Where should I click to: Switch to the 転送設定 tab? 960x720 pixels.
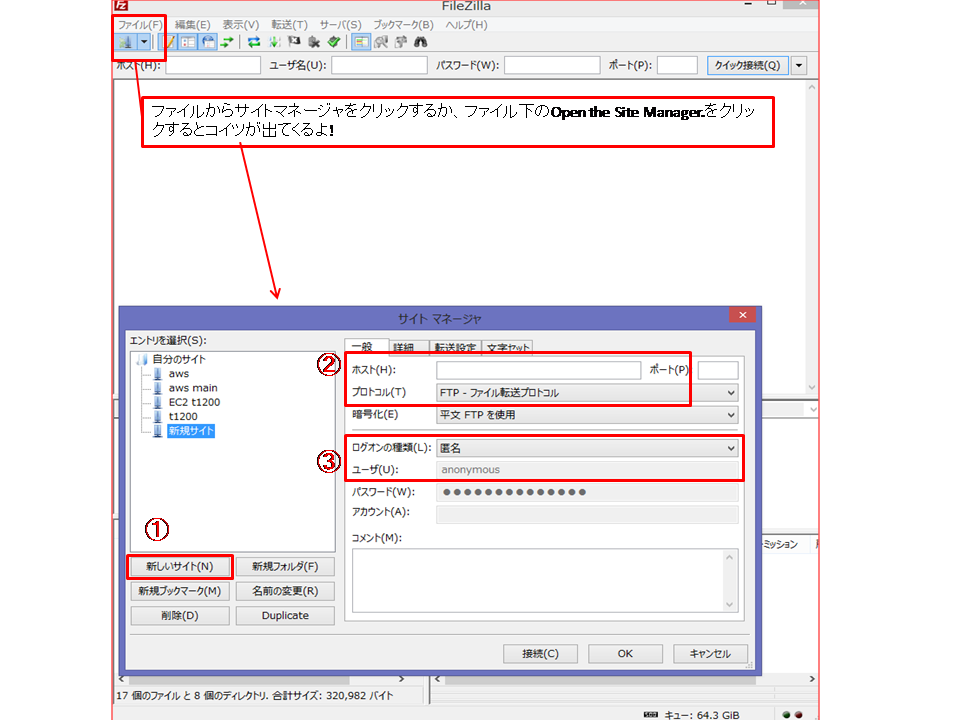pos(455,348)
